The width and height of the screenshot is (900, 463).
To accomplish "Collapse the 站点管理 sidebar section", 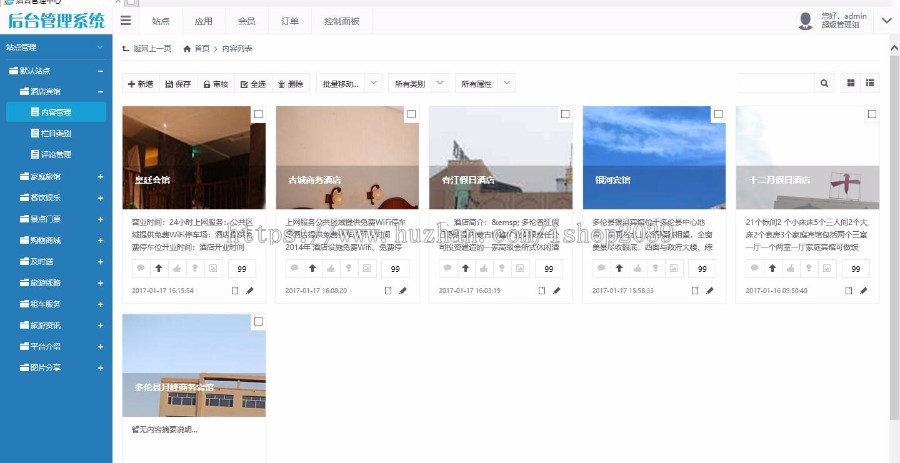I will point(100,47).
